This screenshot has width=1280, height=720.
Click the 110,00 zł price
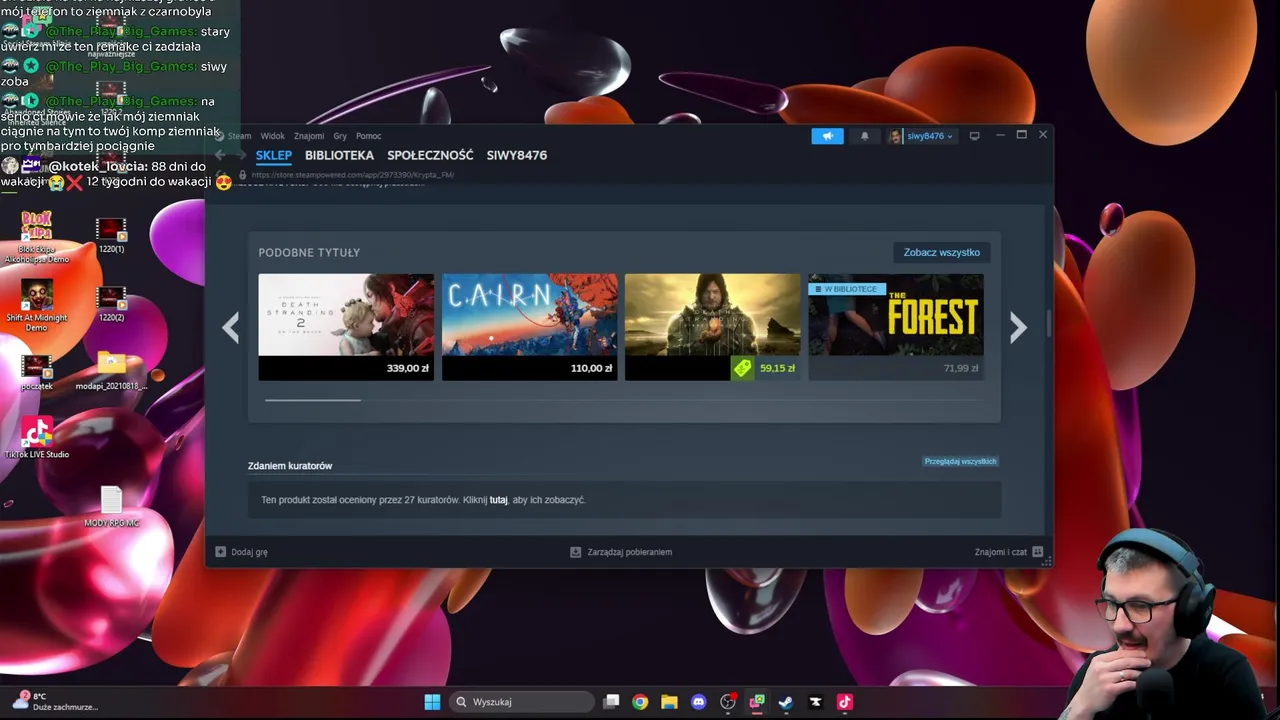point(591,368)
